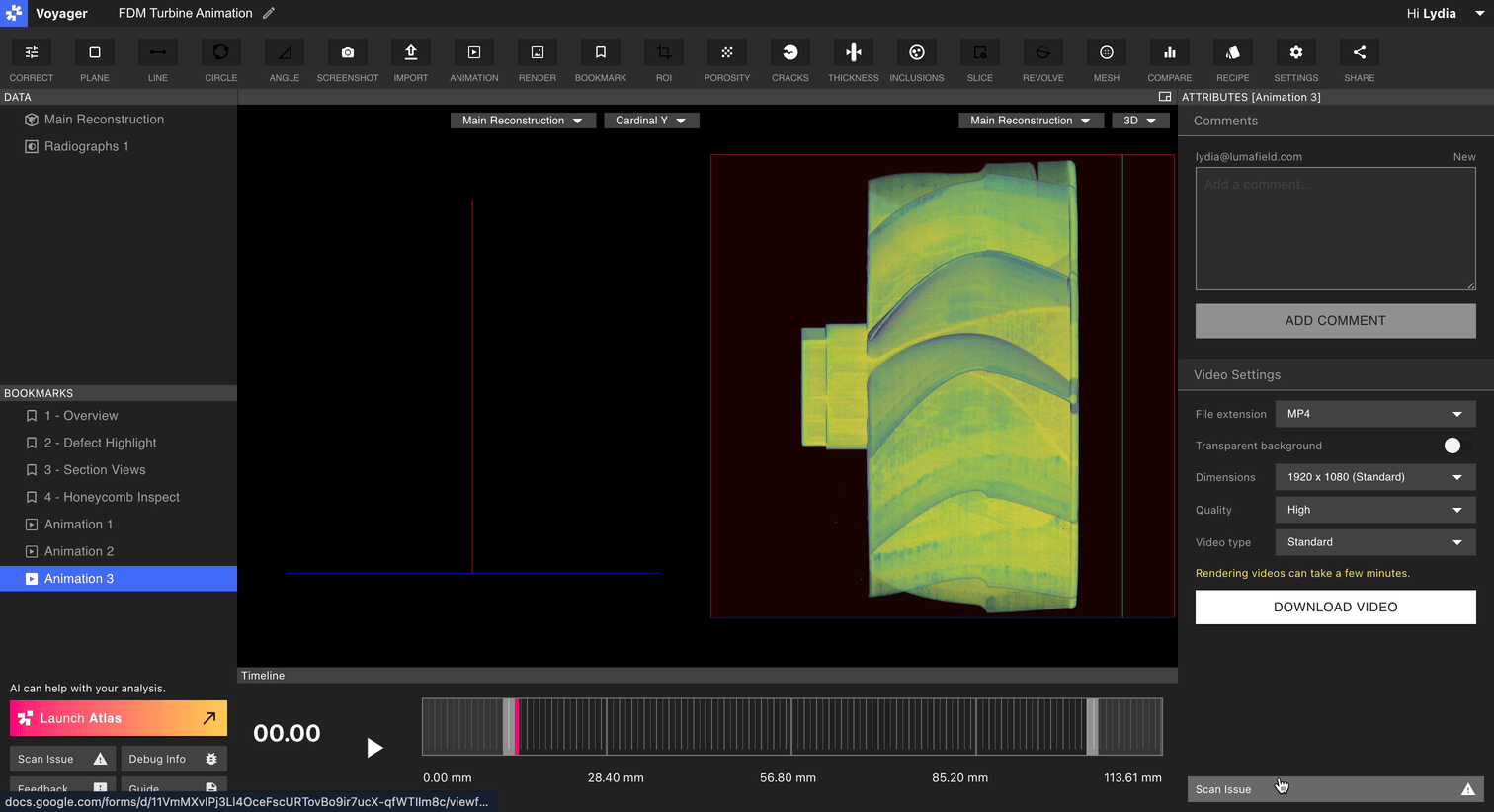Take a screenshot with camera icon
Screen dimensions: 1494x812
(x=347, y=53)
